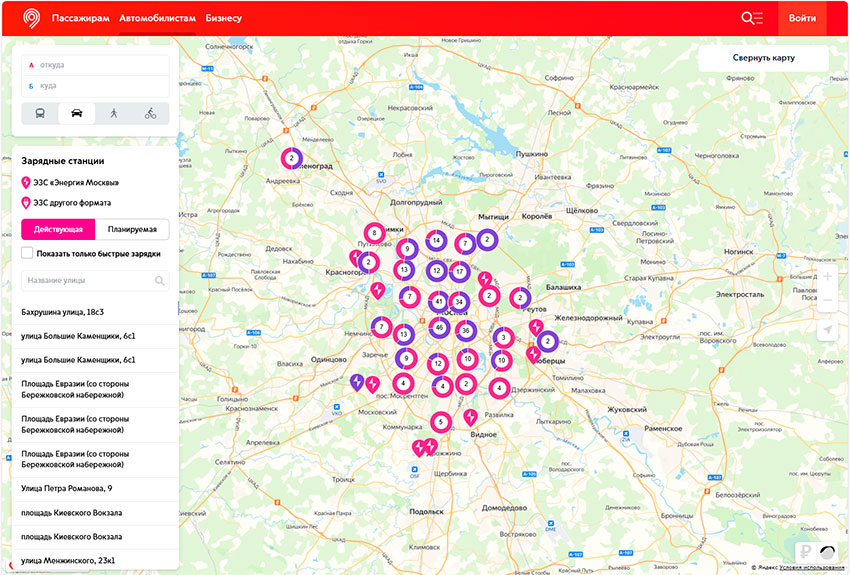
Task: Locate me using map geolocation arrow
Action: pos(827,331)
